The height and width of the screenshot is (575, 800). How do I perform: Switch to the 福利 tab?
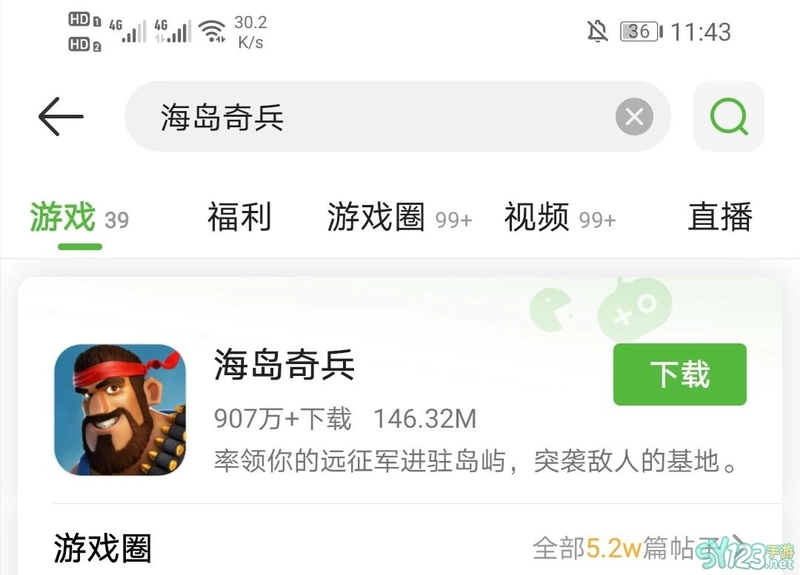point(239,217)
